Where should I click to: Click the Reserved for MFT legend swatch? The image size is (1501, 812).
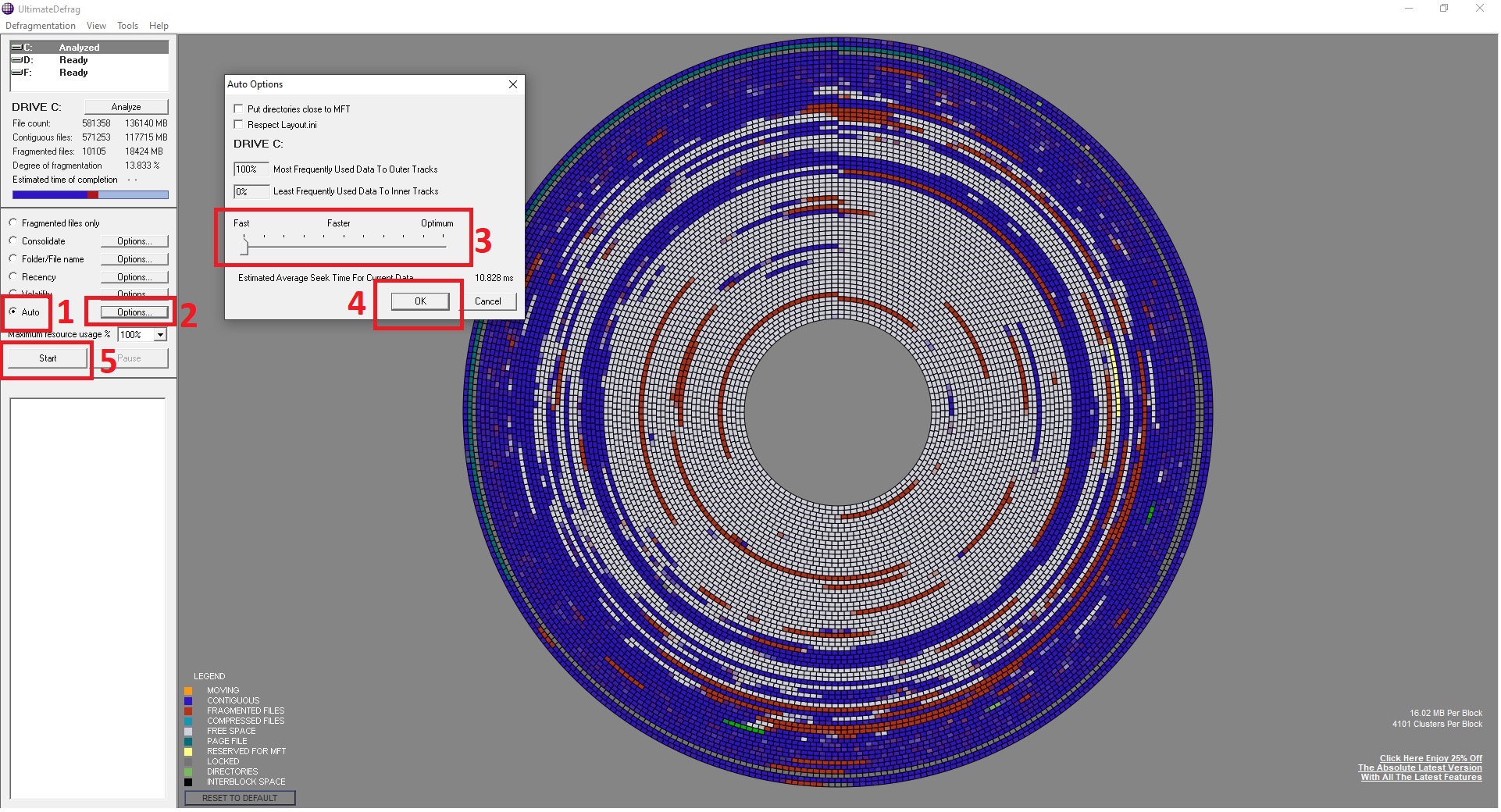pos(188,752)
